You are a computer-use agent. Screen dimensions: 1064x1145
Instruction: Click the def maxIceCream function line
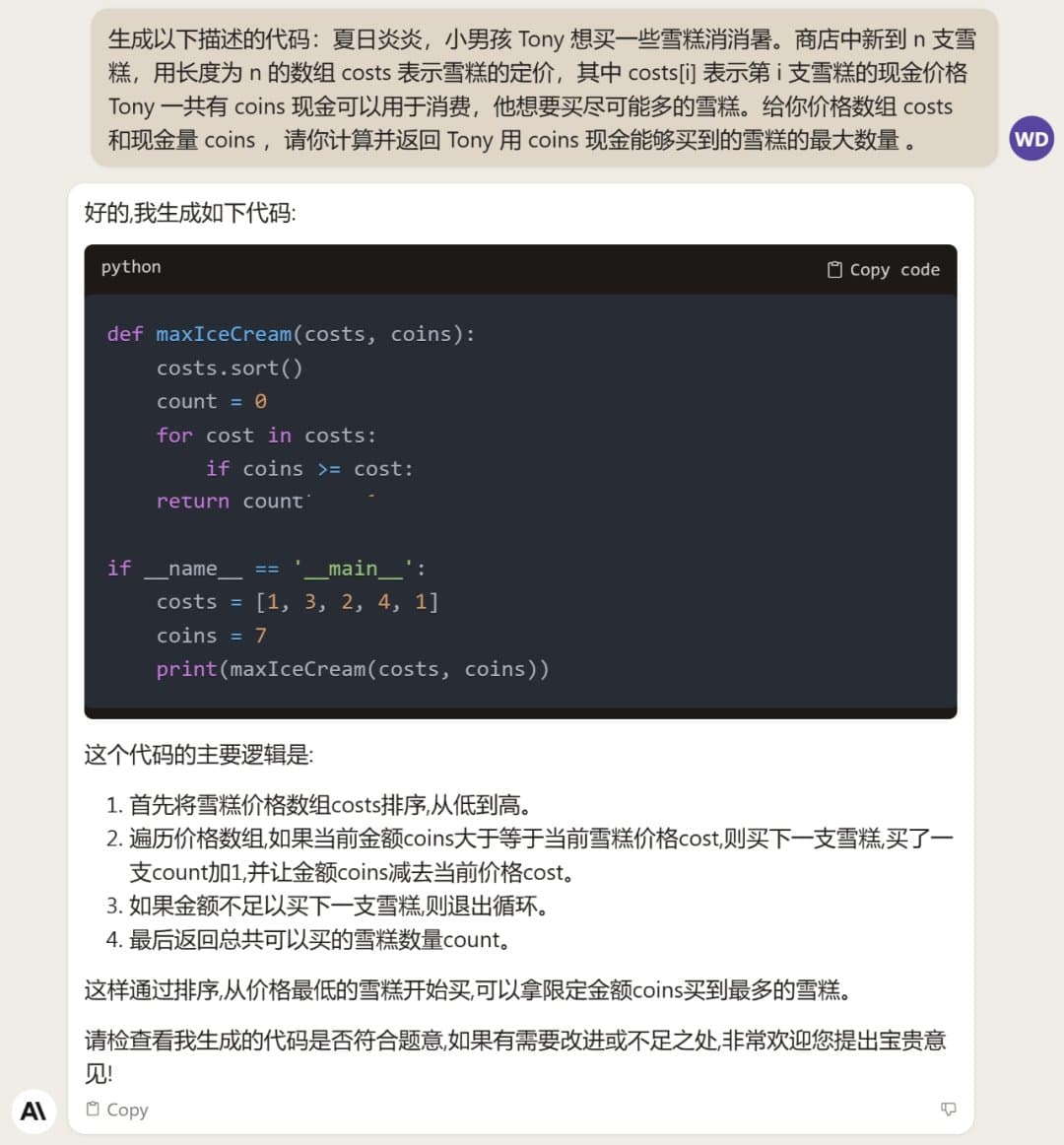pyautogui.click(x=291, y=334)
